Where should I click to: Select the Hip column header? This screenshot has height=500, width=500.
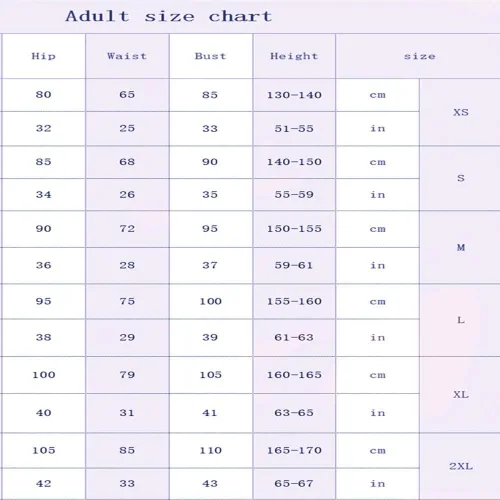44,56
